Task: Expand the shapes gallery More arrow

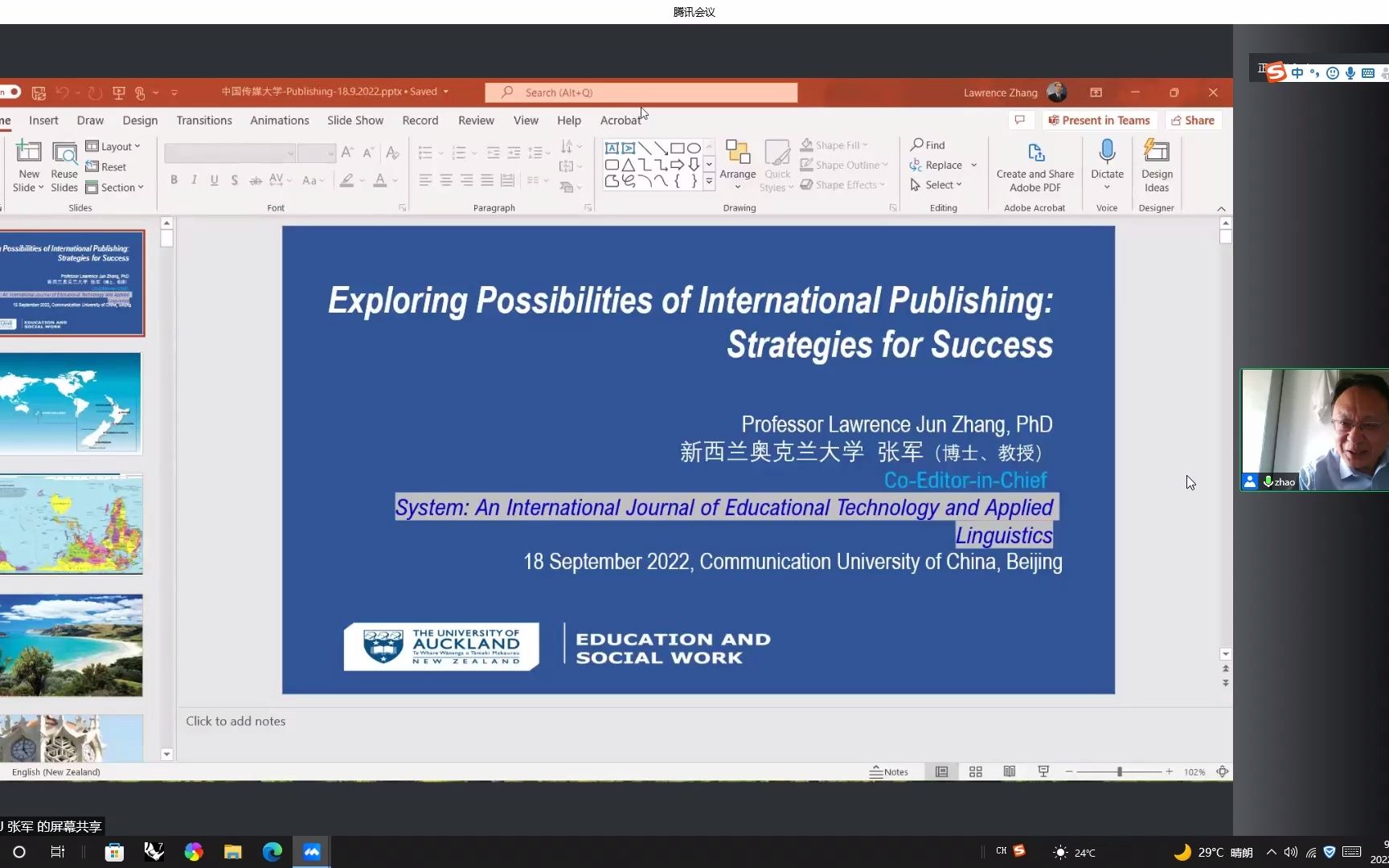Action: coord(709,182)
